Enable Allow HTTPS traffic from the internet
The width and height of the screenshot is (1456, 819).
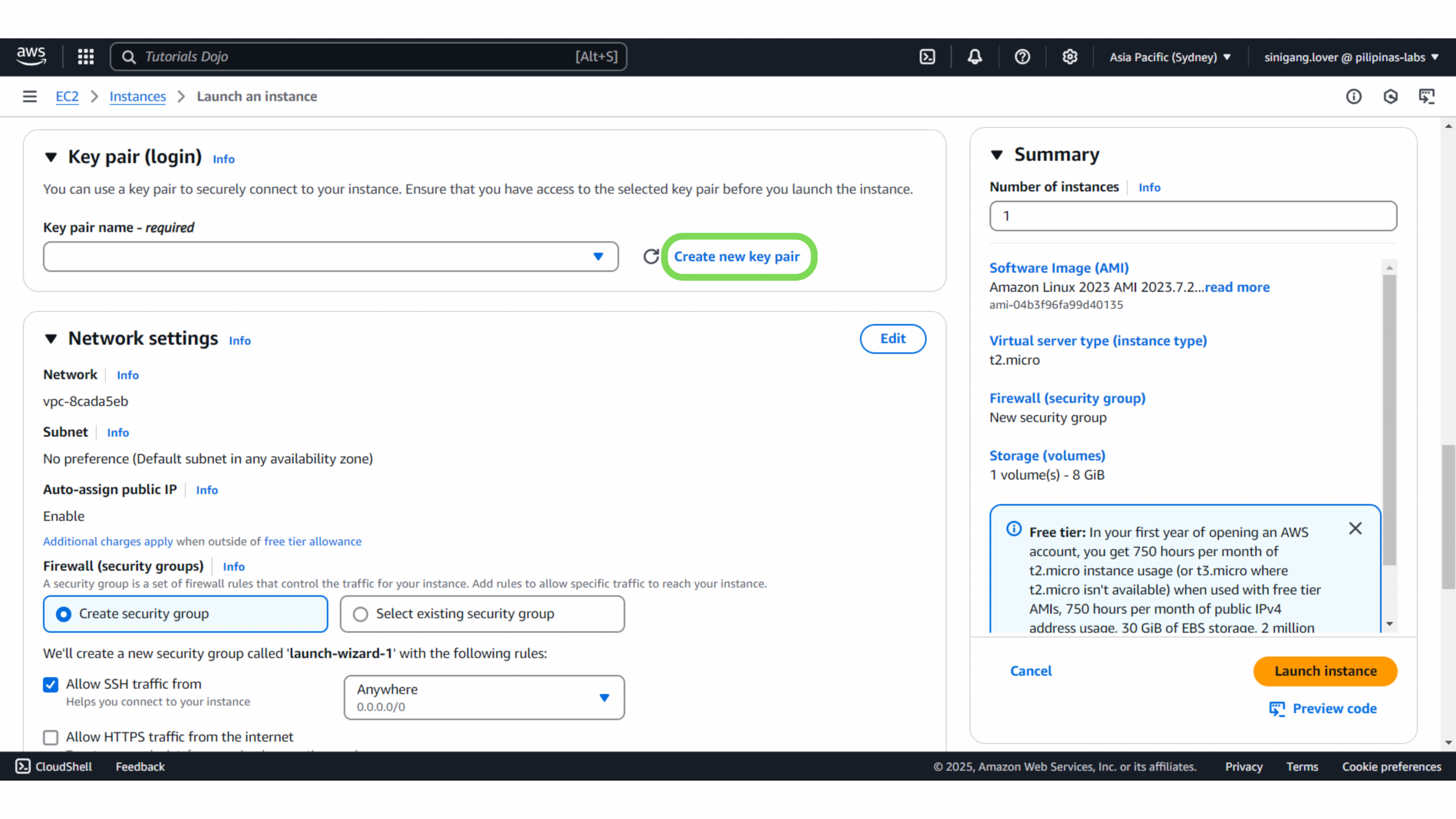pos(51,738)
